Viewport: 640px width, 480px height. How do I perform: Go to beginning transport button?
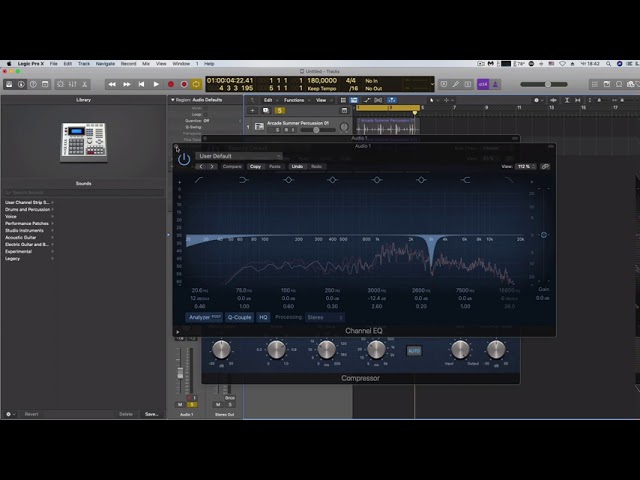(x=141, y=84)
